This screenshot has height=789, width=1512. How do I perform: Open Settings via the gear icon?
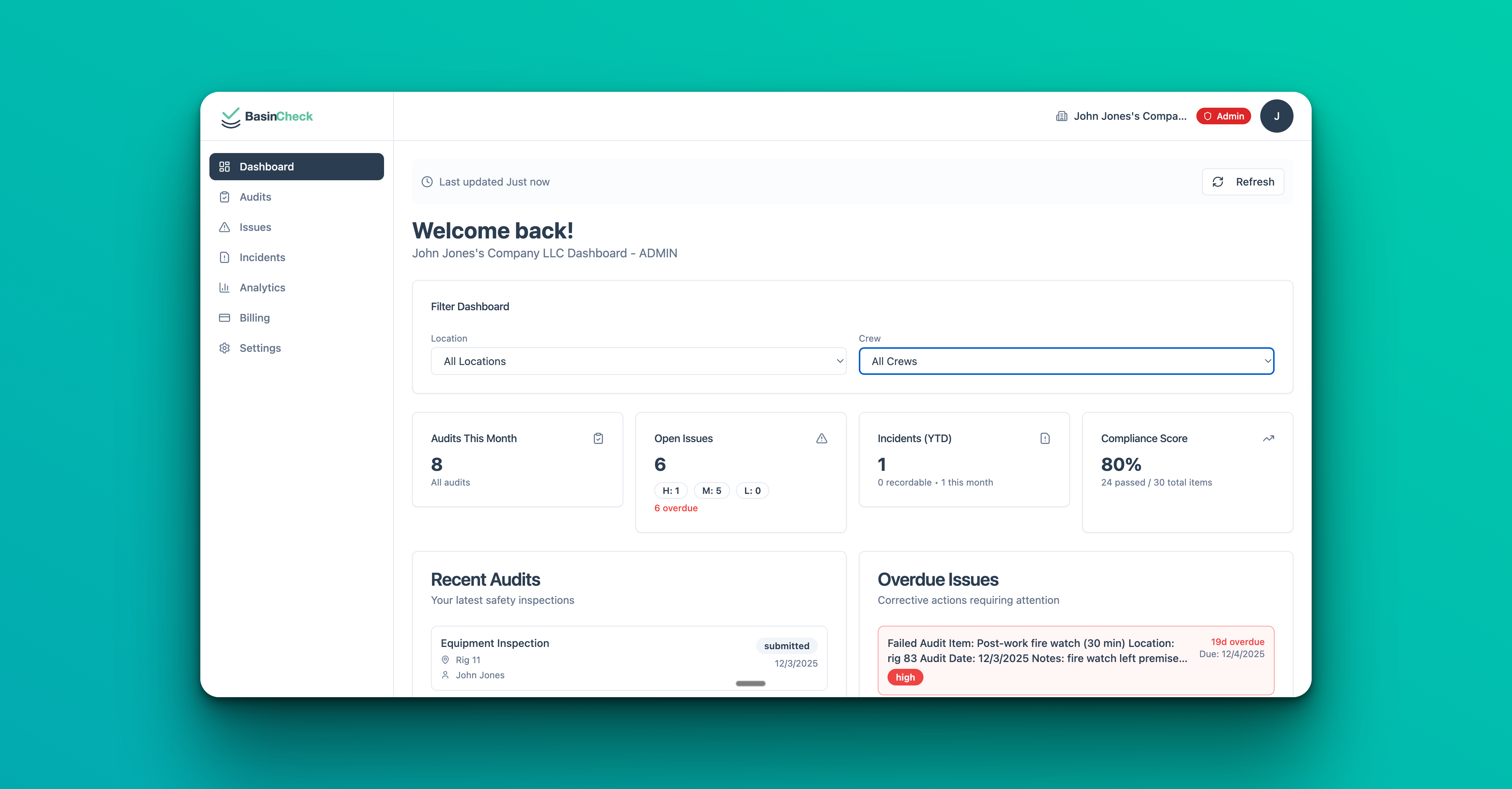225,347
